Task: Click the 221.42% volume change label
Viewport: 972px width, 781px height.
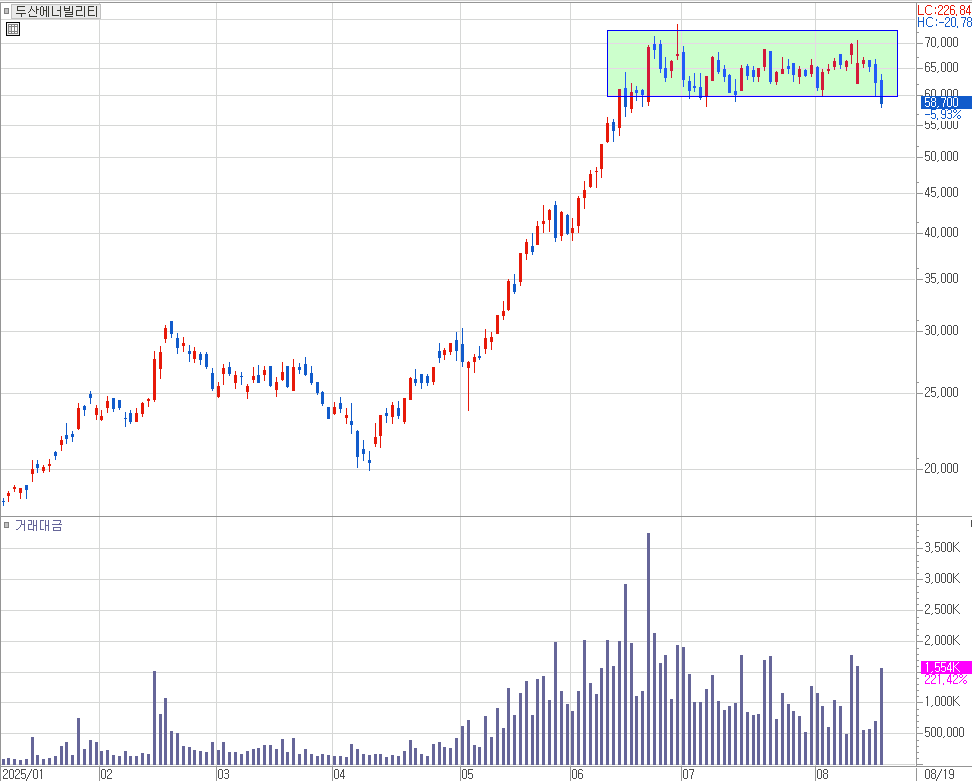Action: coord(945,680)
